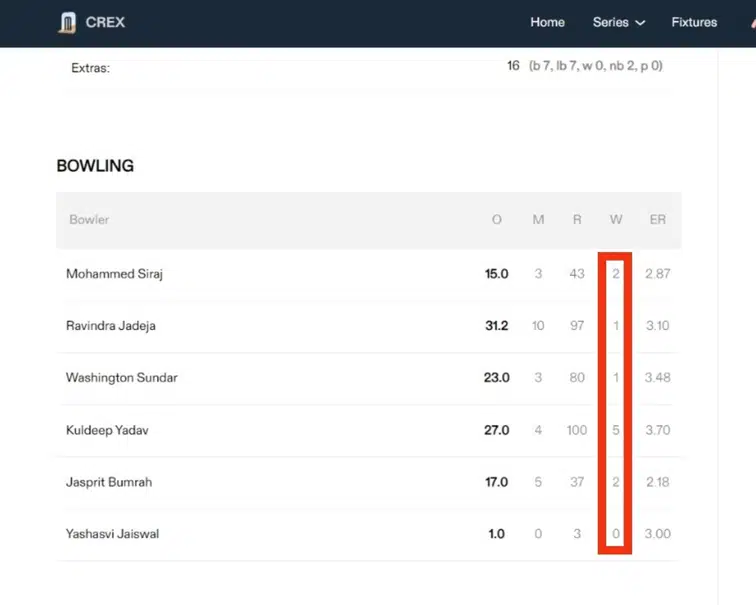Click Siraj's runs value 43
Viewport: 756px width, 605px height.
tap(577, 274)
